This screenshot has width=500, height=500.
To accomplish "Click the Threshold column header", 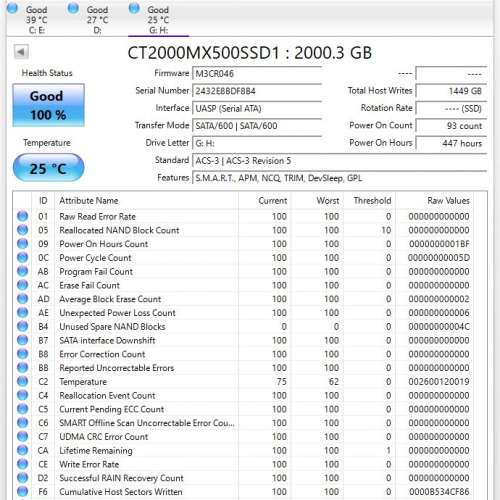I will [x=369, y=201].
